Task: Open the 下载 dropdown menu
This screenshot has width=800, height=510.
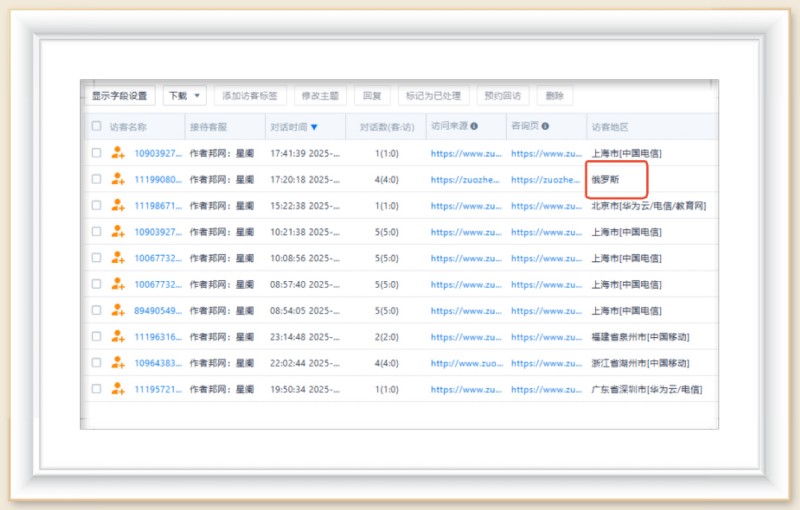Action: (184, 96)
